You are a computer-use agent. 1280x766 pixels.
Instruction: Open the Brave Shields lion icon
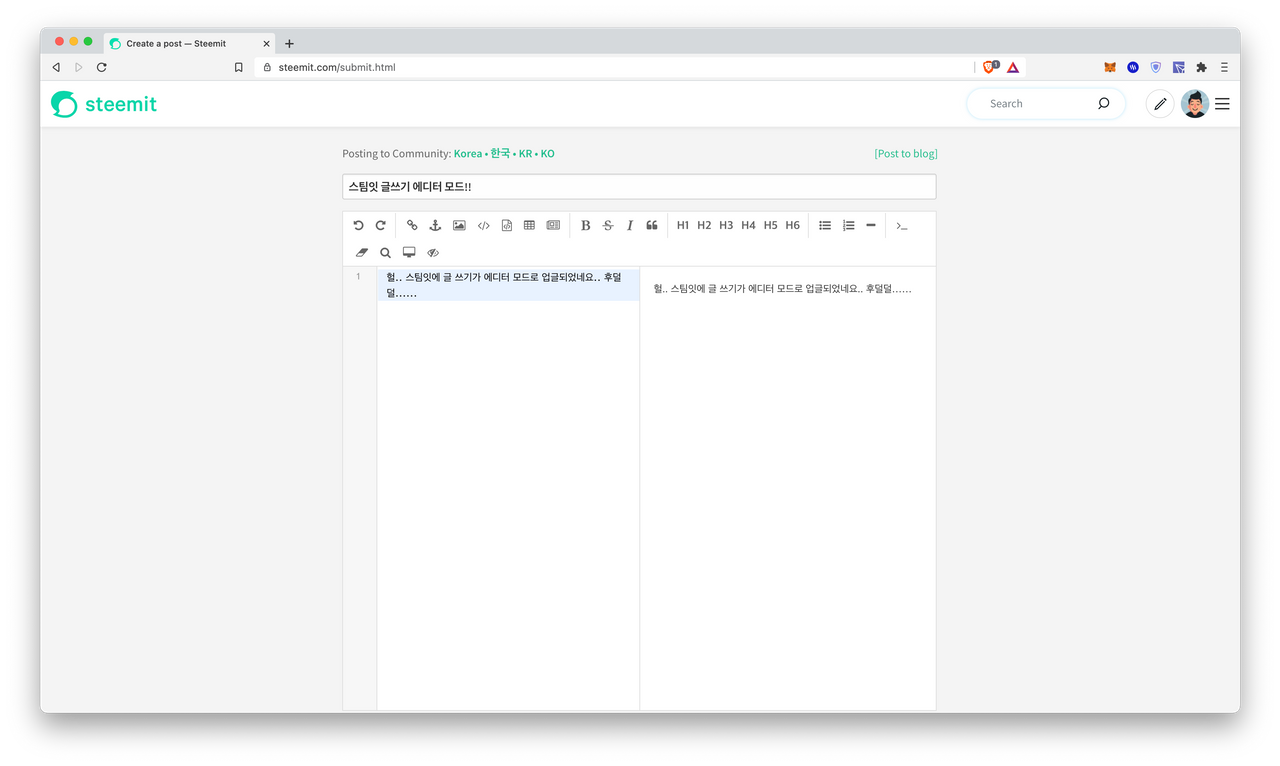pyautogui.click(x=990, y=67)
